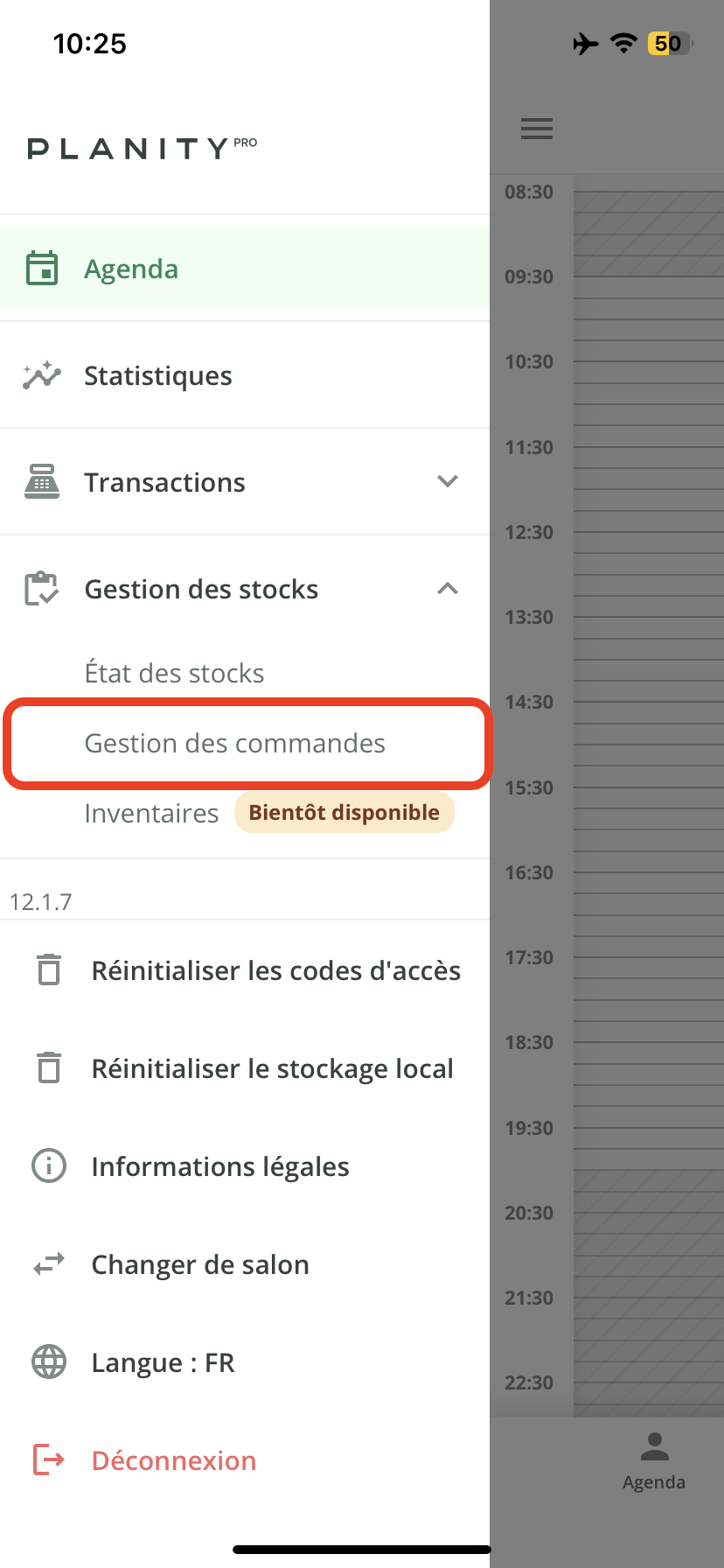
Task: Tap the trash icon for codes d'accès
Action: (x=49, y=970)
